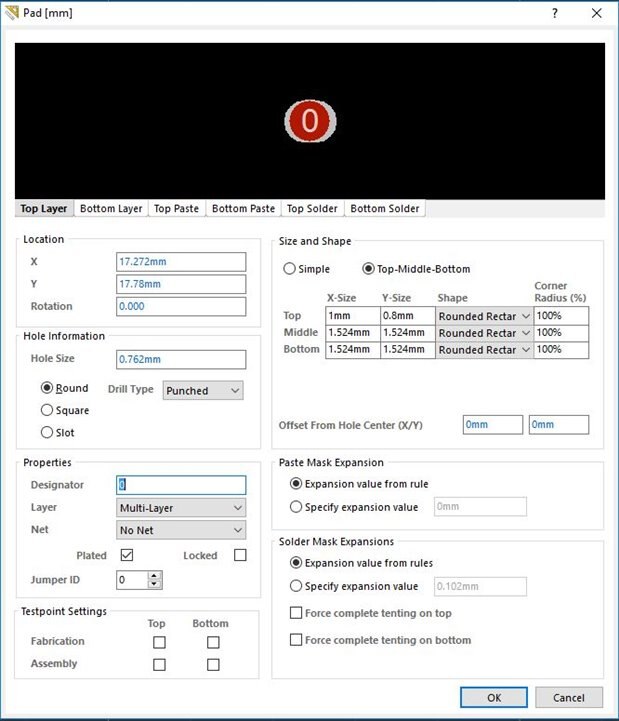This screenshot has height=721, width=619.
Task: Click the help question mark icon
Action: 555,13
